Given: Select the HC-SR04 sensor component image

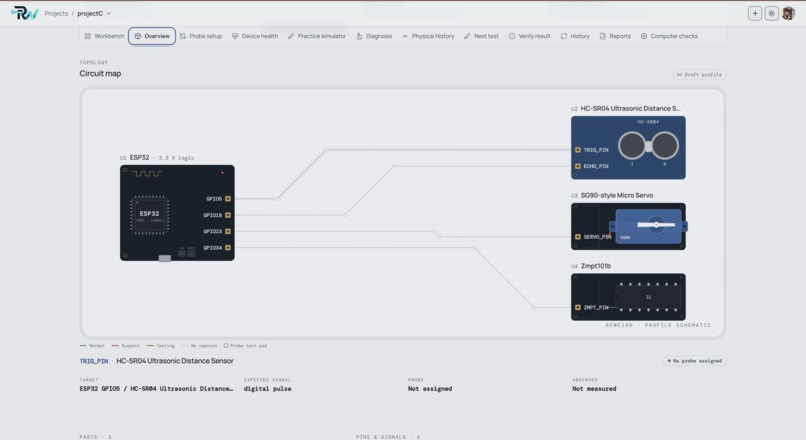Looking at the screenshot, I should 628,148.
